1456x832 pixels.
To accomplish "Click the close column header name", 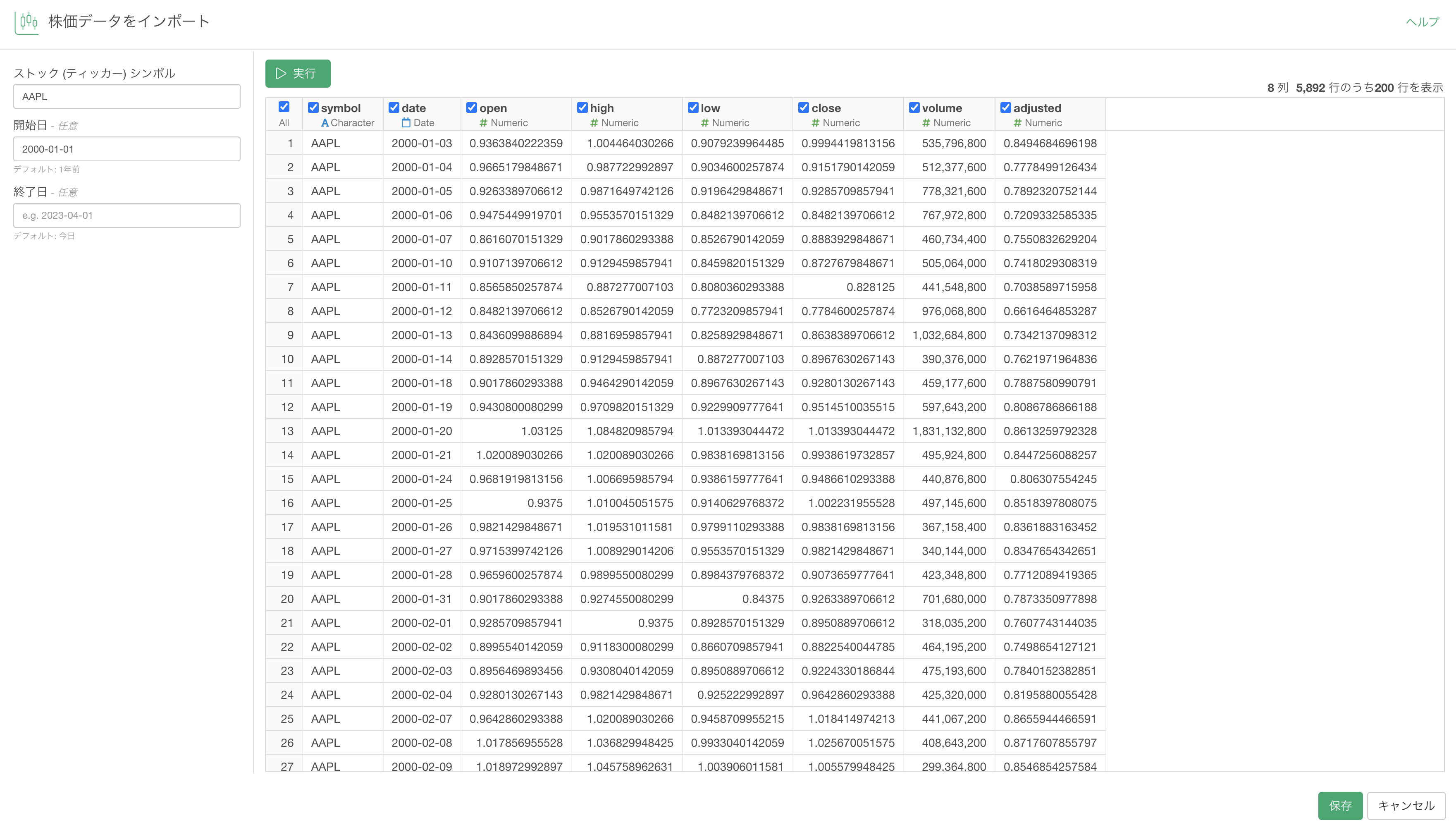I will click(826, 108).
